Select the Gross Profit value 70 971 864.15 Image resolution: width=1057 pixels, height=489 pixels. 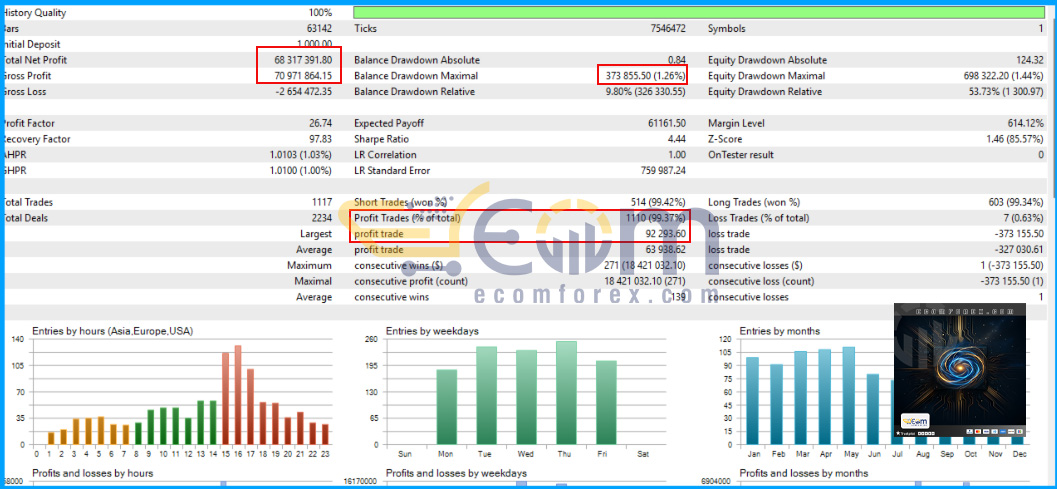[x=301, y=76]
